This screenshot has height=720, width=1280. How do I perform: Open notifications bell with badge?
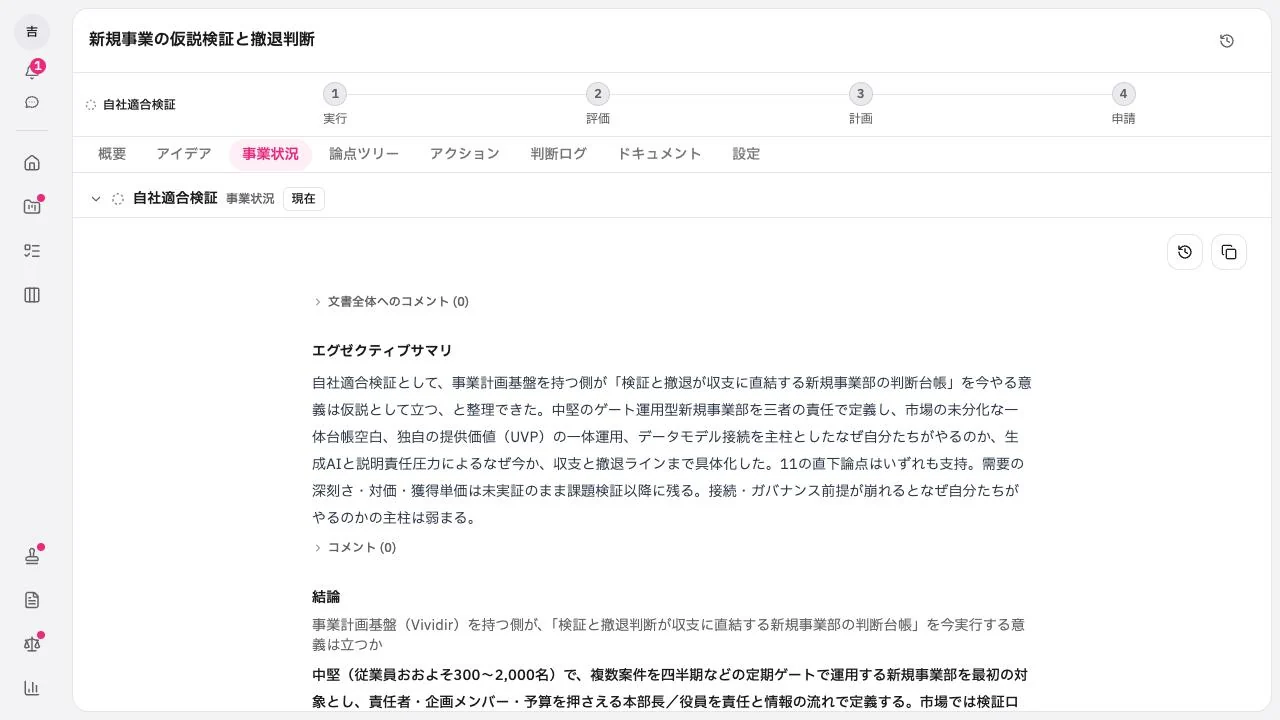tap(32, 71)
